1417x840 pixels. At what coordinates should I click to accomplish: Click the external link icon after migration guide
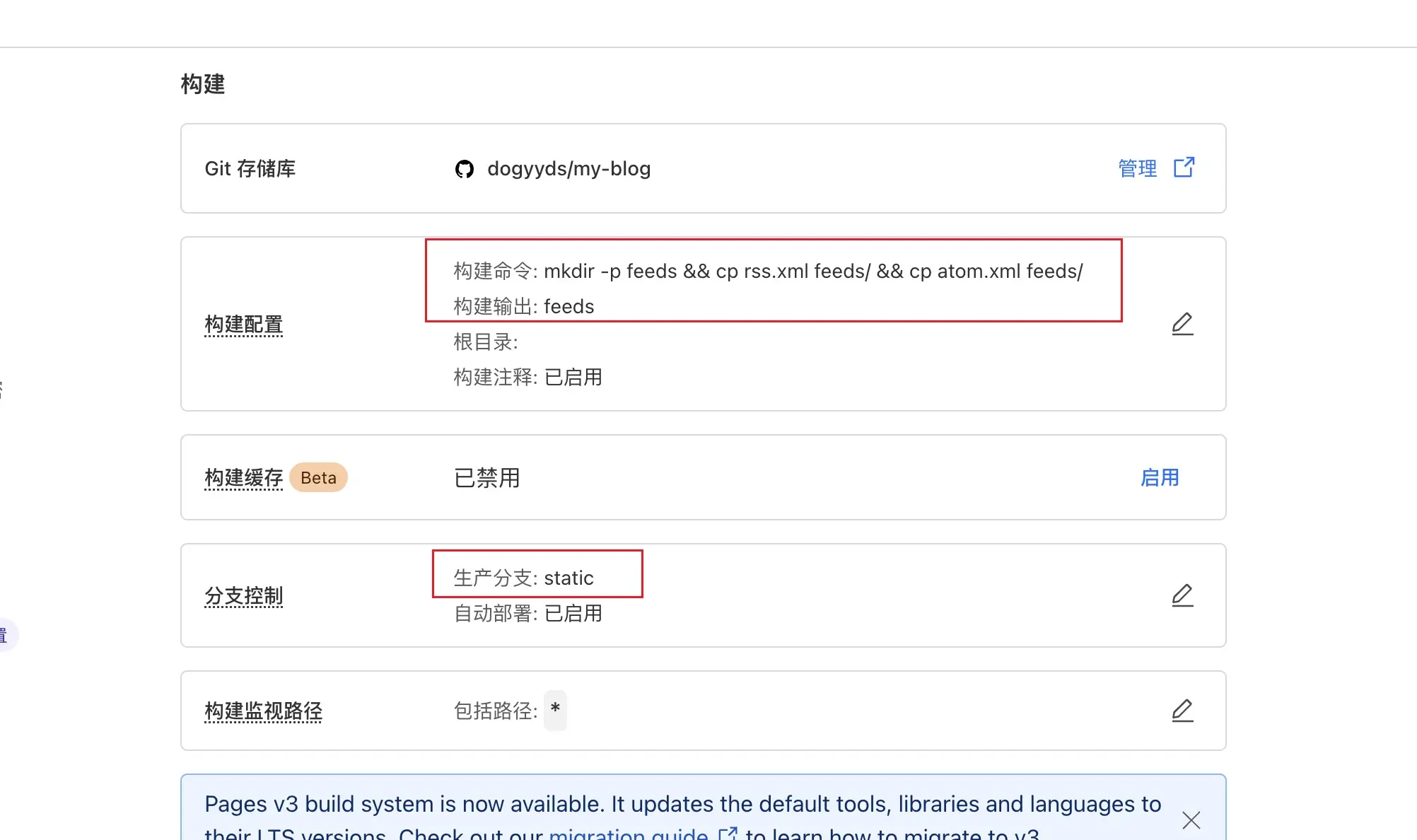[x=727, y=834]
